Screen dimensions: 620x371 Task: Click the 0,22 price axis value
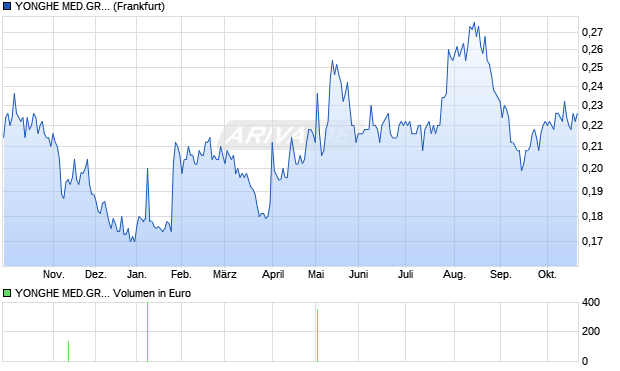tap(592, 125)
